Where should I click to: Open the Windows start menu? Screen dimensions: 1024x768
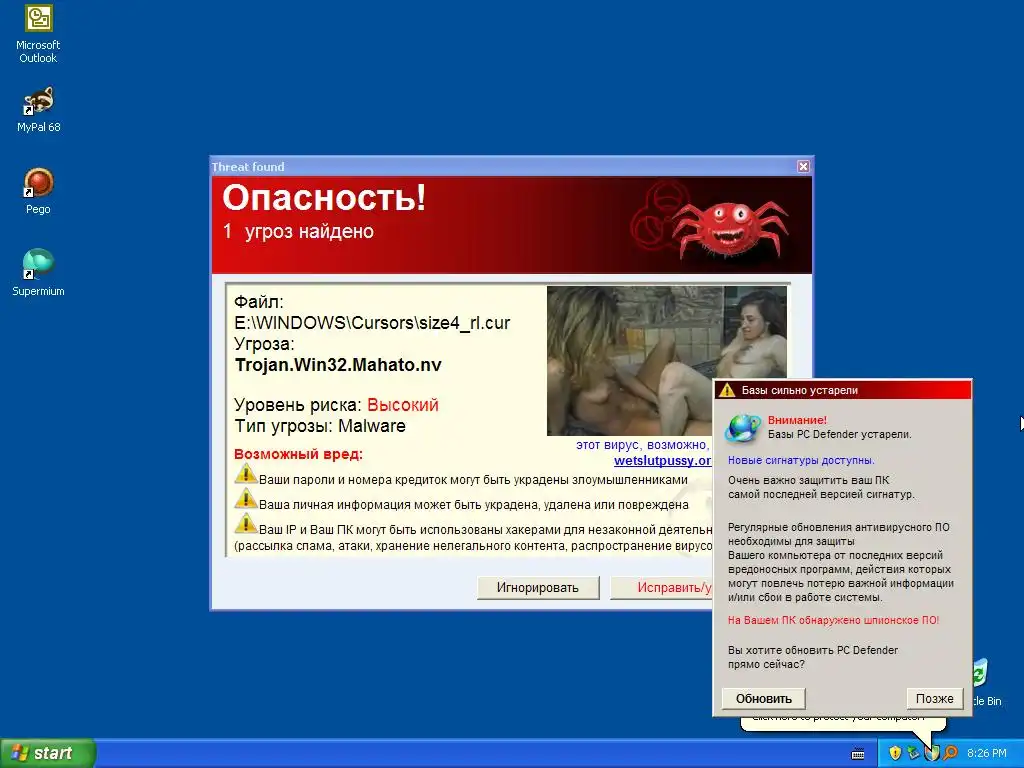click(x=48, y=753)
